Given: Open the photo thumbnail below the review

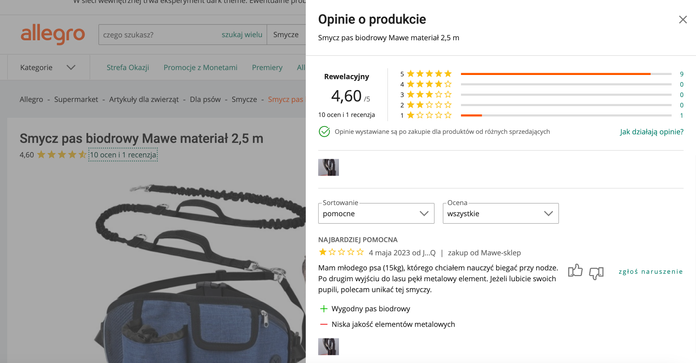Looking at the screenshot, I should [x=328, y=347].
